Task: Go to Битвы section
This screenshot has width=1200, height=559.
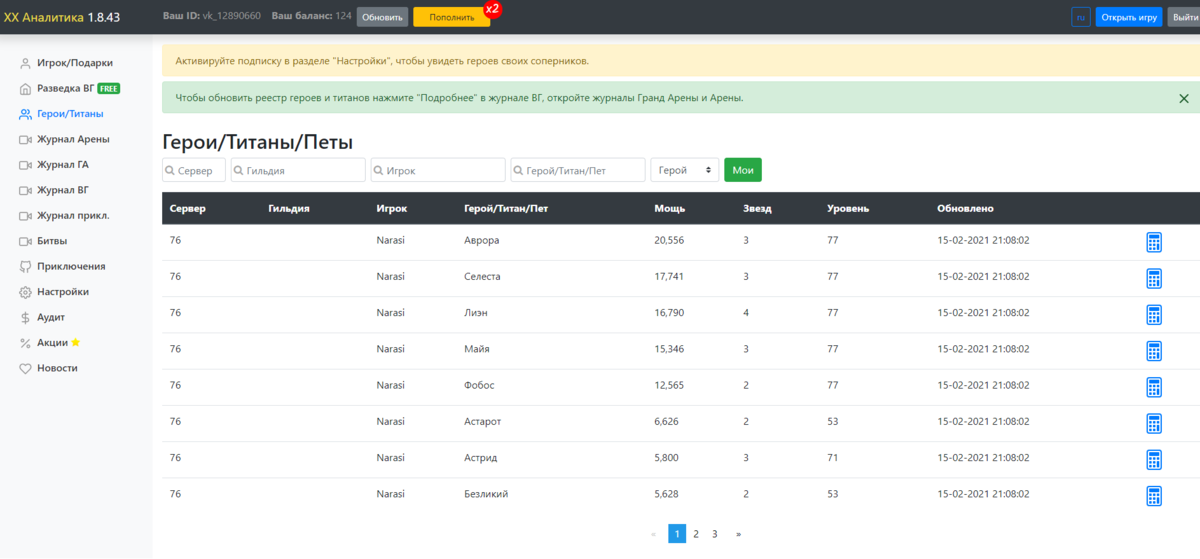Action: click(x=44, y=241)
